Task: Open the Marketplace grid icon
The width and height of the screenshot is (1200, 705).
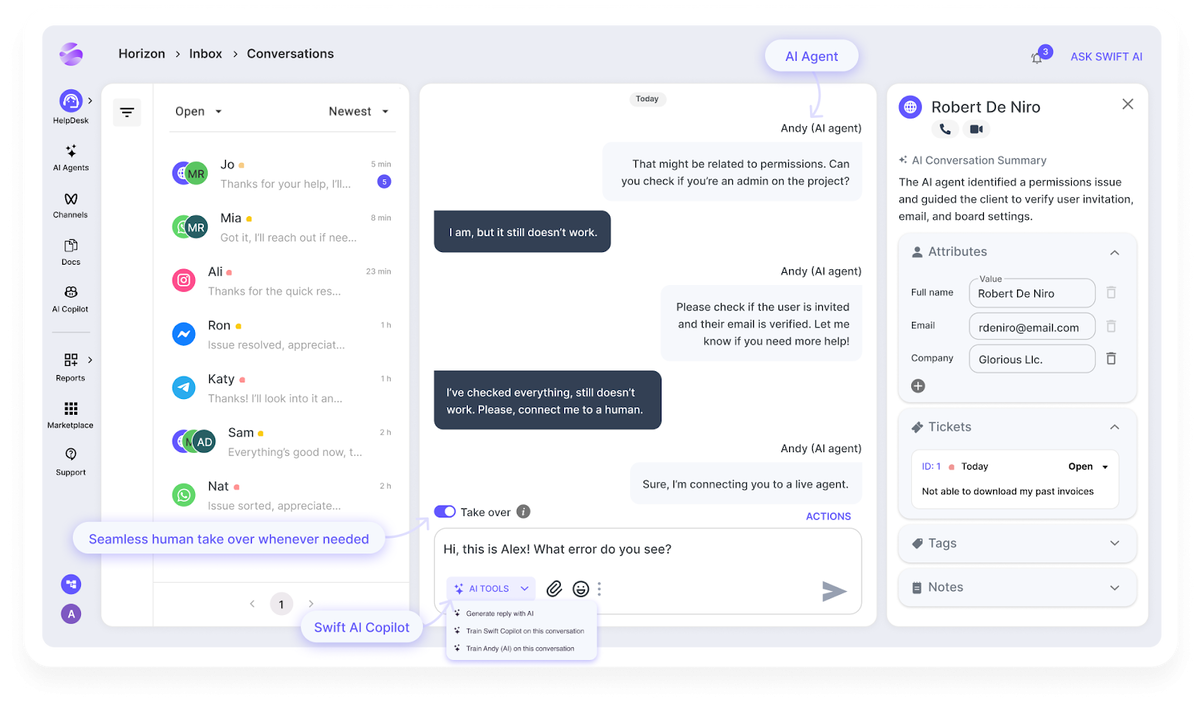Action: pos(70,409)
